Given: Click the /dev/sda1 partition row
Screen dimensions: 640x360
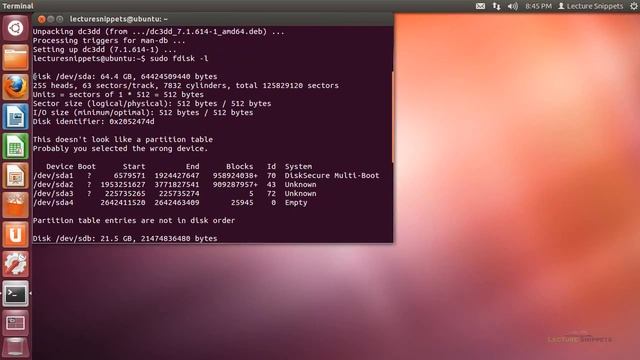Looking at the screenshot, I should point(206,176).
